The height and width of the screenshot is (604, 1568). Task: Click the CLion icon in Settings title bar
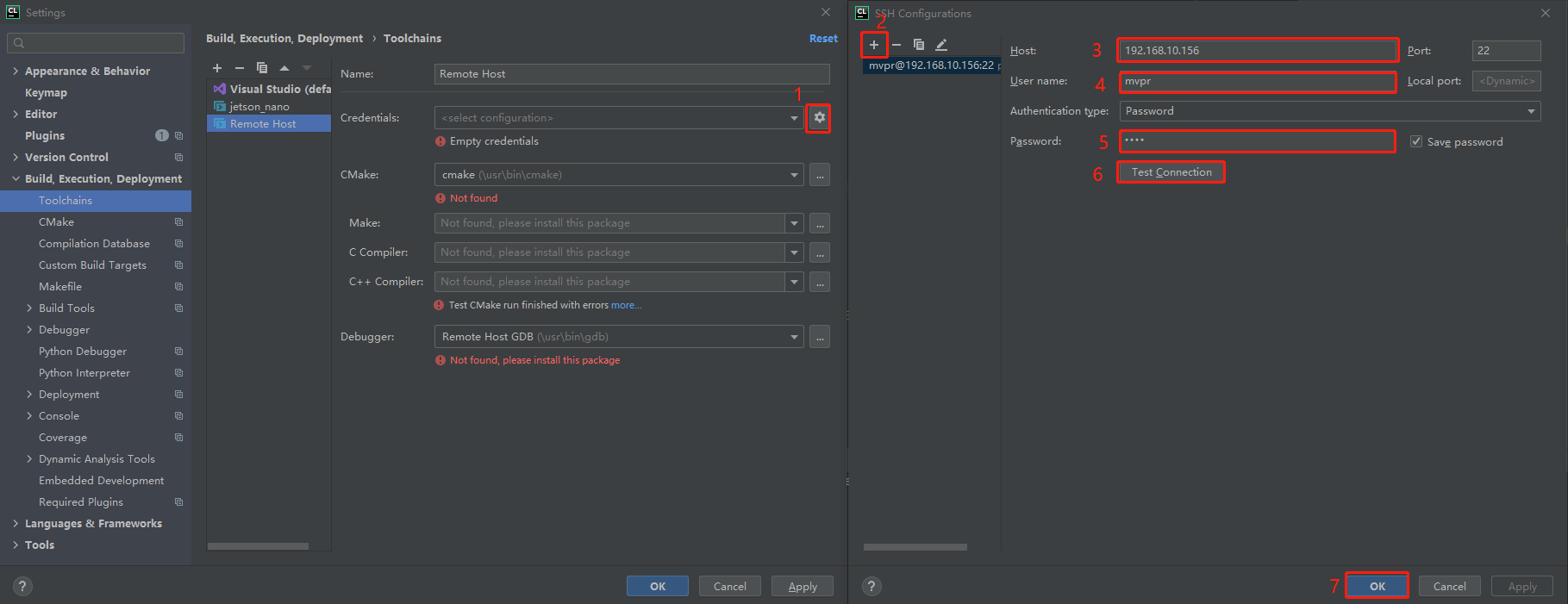point(13,12)
